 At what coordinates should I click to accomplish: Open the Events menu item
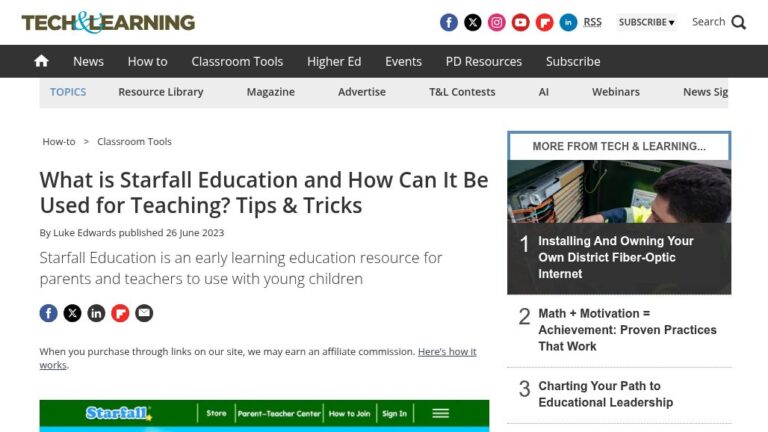403,62
